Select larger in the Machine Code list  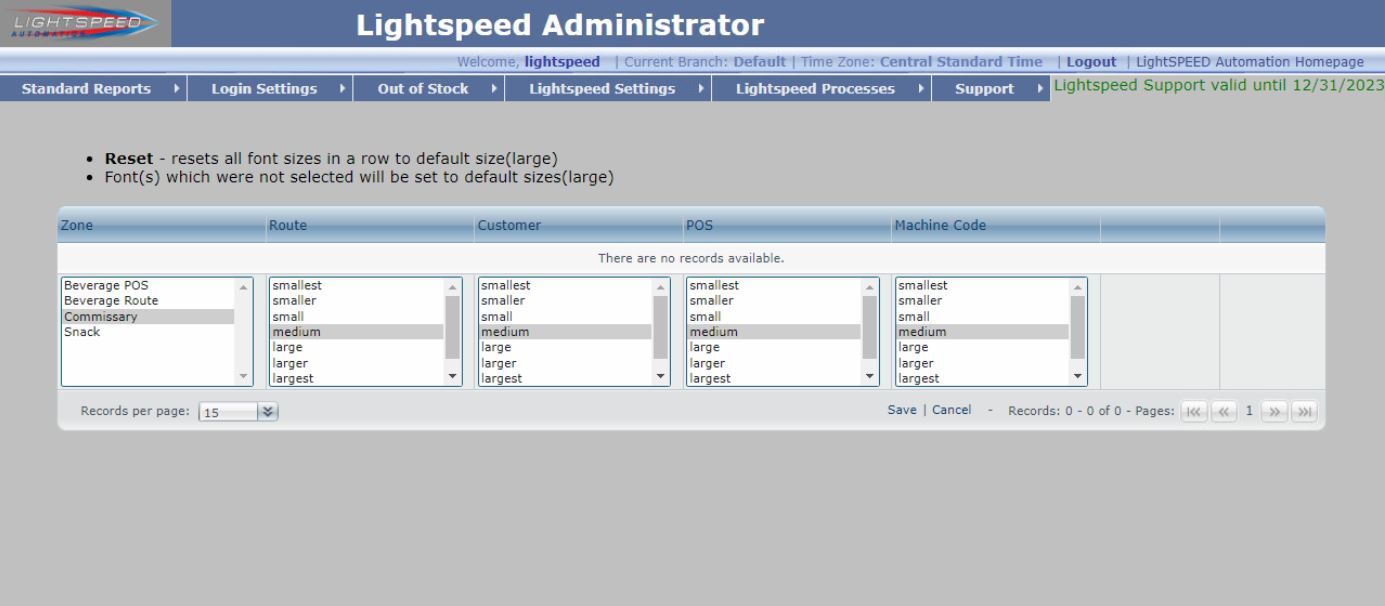(x=983, y=364)
